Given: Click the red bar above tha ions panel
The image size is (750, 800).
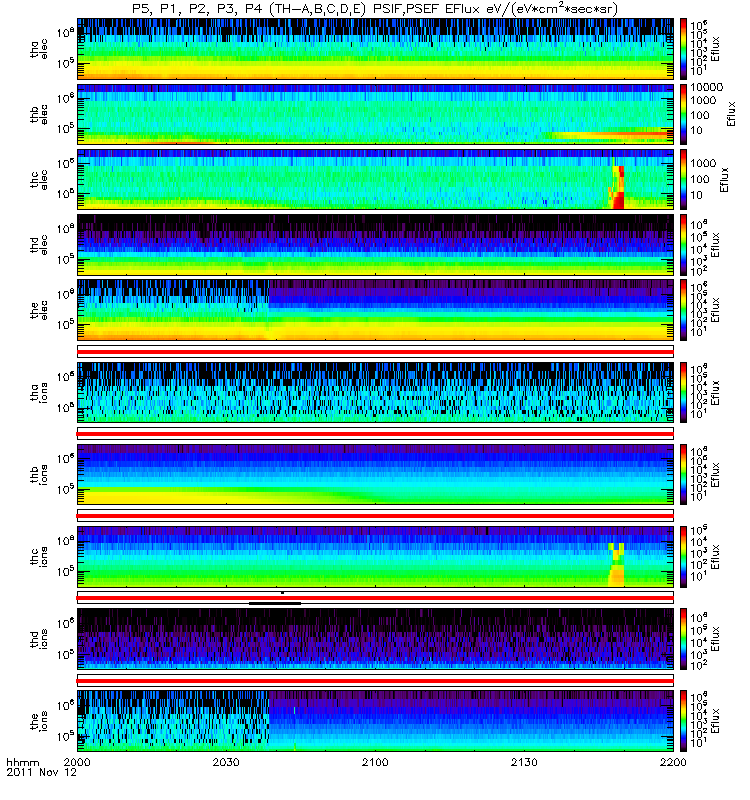Looking at the screenshot, I should point(376,352).
